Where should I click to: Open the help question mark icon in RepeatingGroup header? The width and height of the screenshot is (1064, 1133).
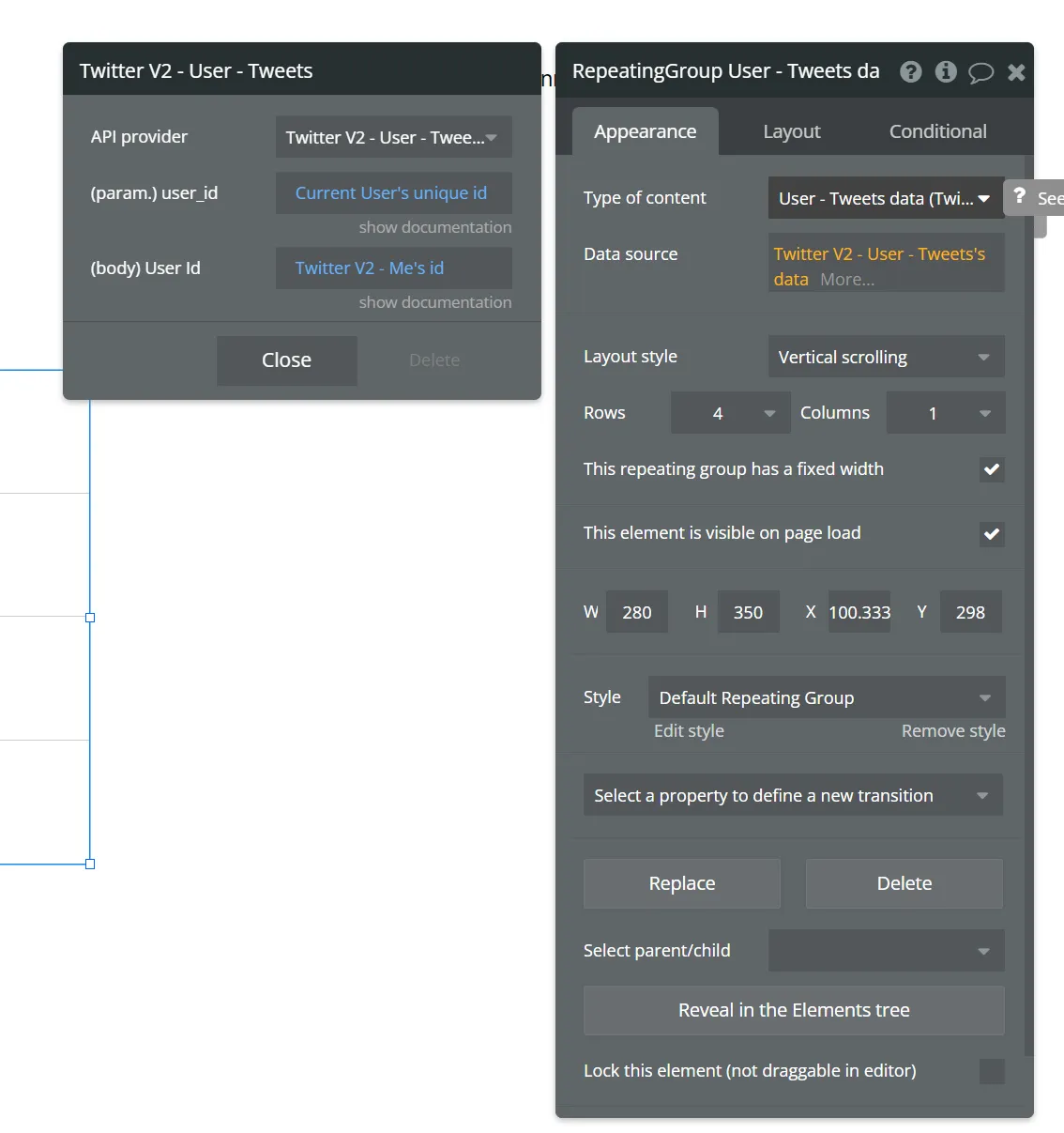tap(910, 72)
